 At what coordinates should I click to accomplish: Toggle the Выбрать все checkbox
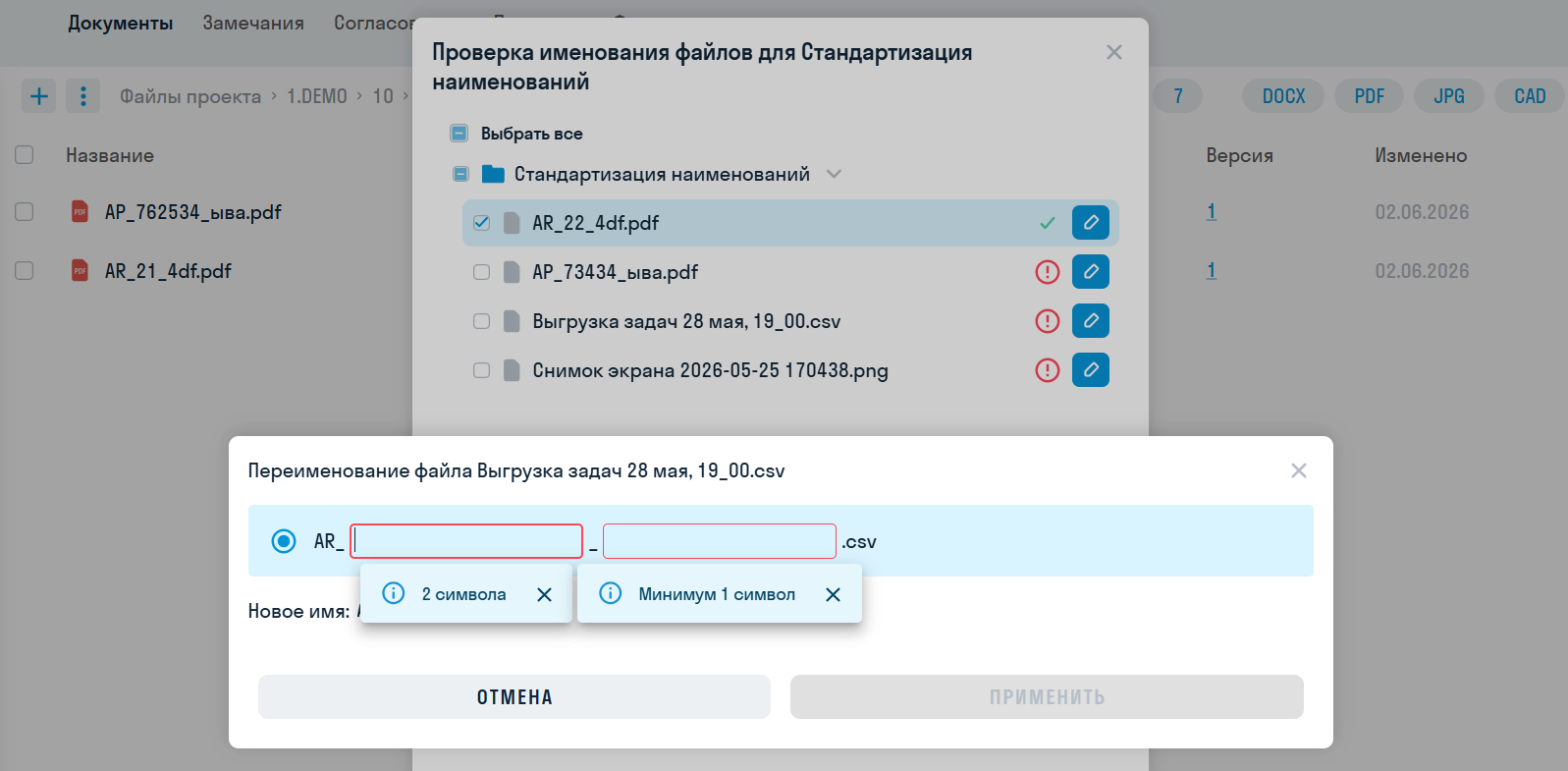459,133
